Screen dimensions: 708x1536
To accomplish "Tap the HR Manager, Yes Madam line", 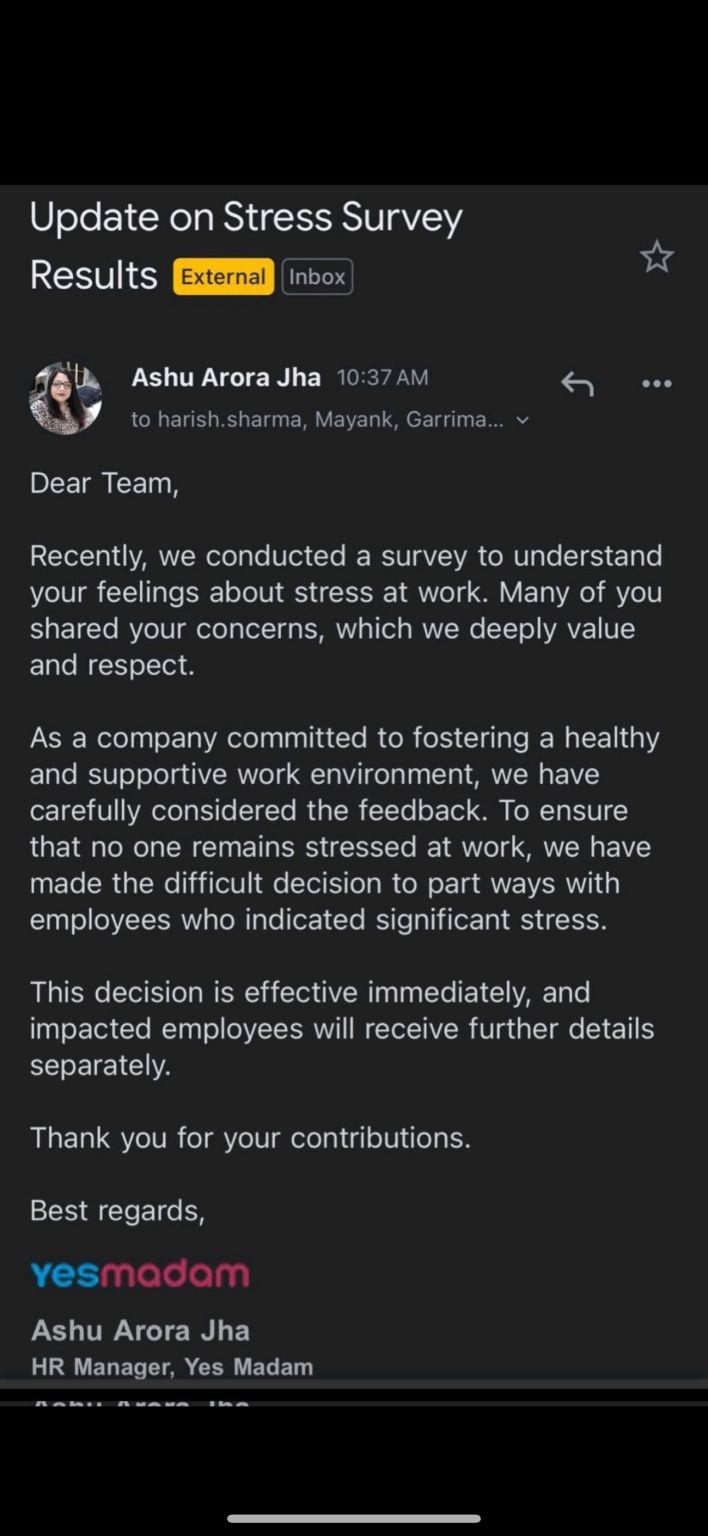I will click(172, 1367).
